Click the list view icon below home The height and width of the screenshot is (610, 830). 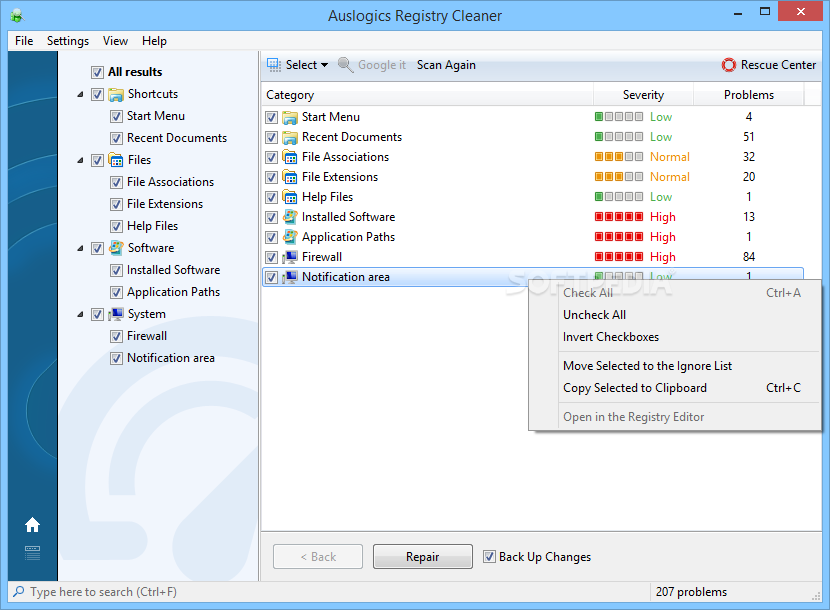pos(32,553)
